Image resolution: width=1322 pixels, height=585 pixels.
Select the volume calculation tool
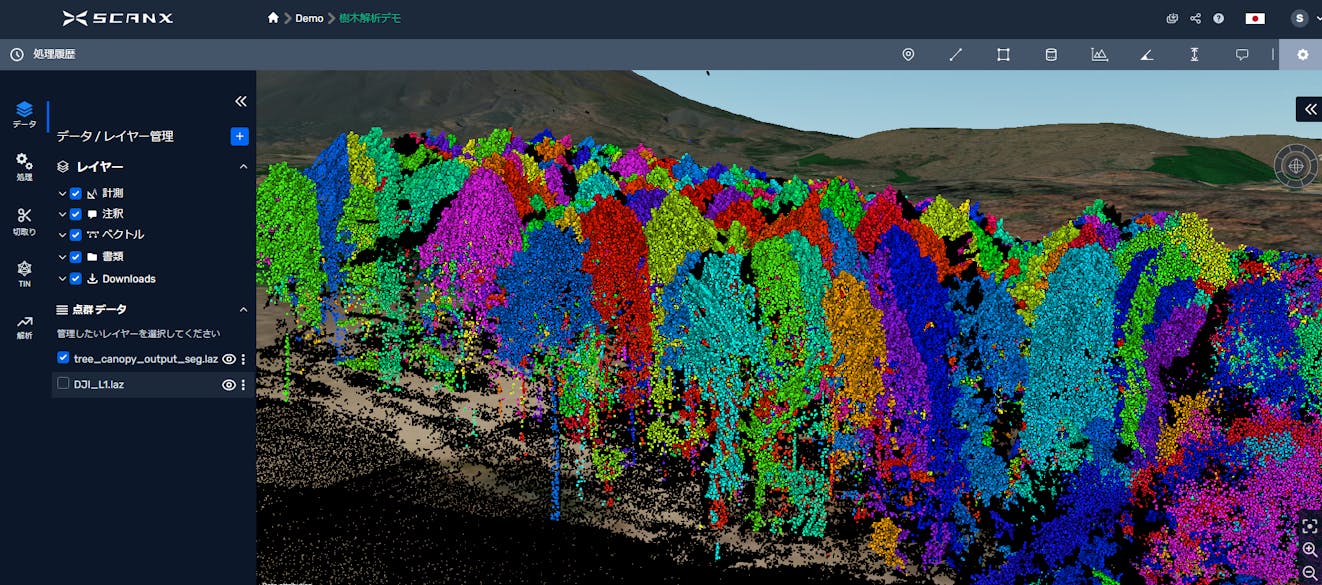click(1050, 54)
